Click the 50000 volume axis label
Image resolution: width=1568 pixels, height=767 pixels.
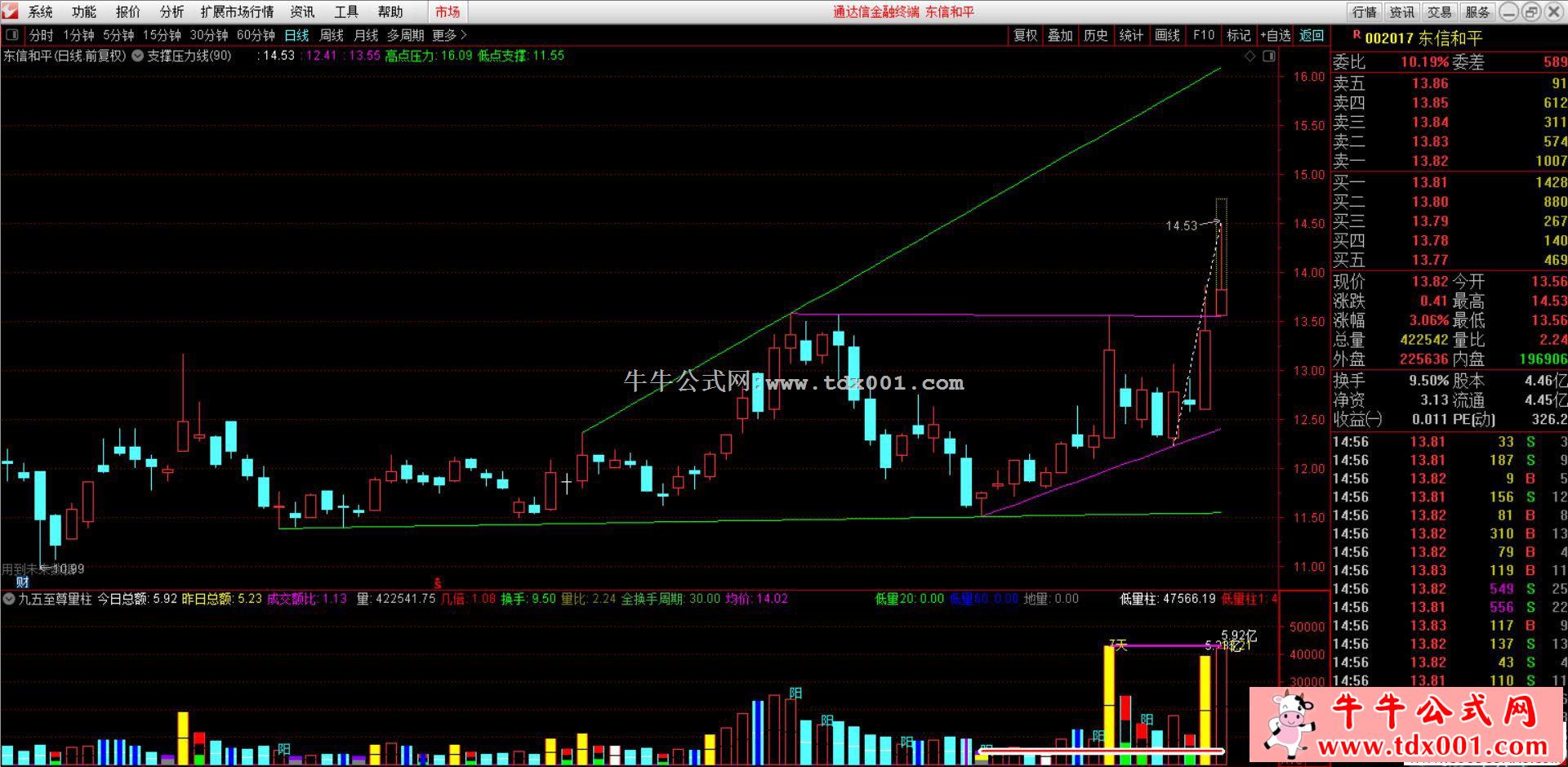[1307, 627]
